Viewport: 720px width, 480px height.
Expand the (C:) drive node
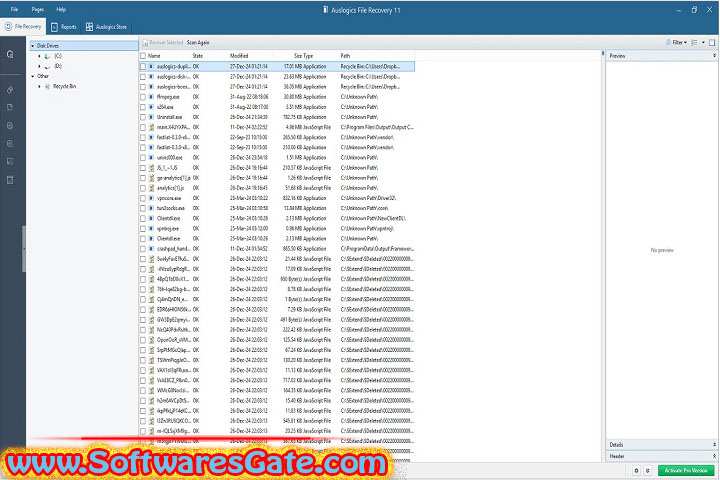pyautogui.click(x=39, y=56)
